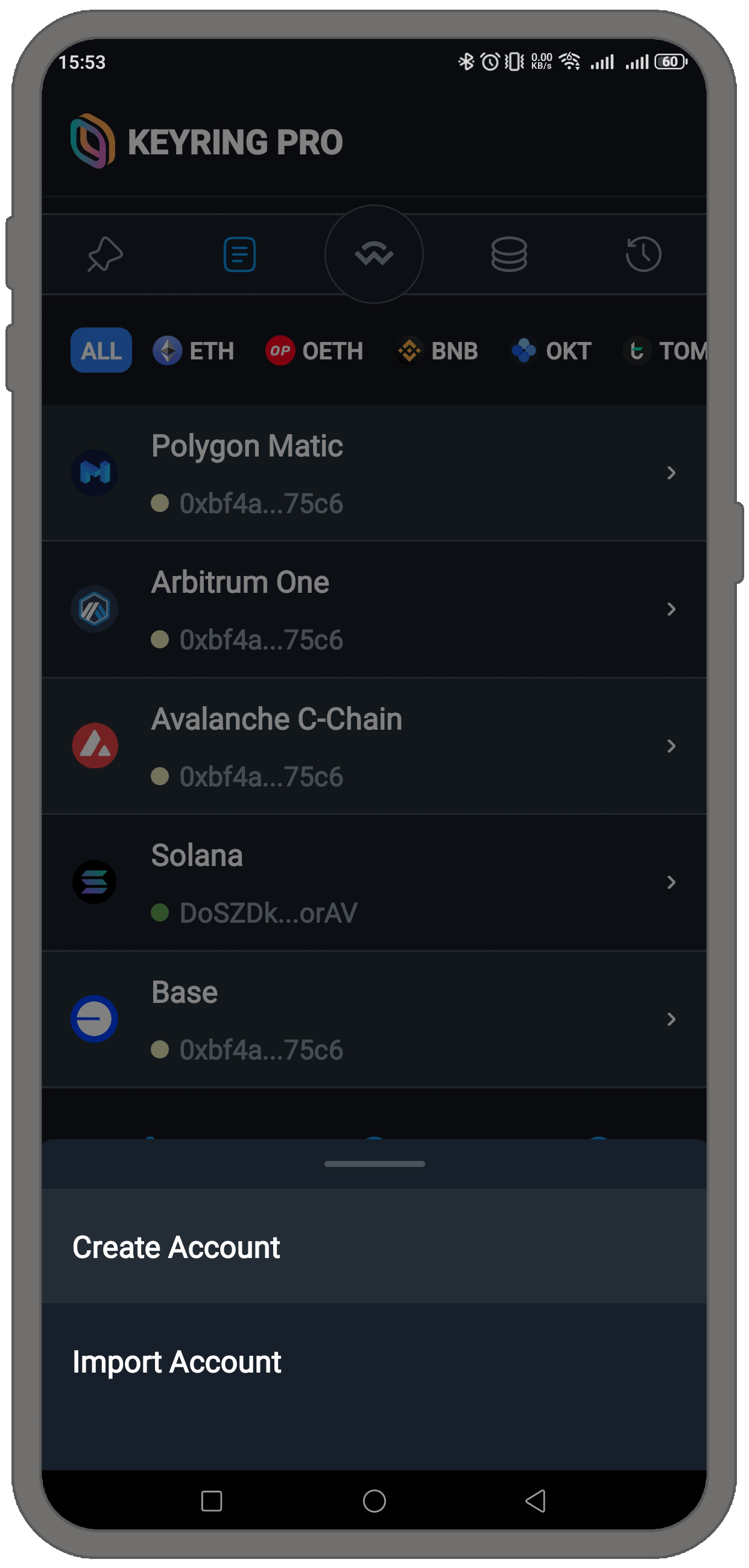Expand the Base account chevron
The image size is (749, 1568).
(671, 1019)
